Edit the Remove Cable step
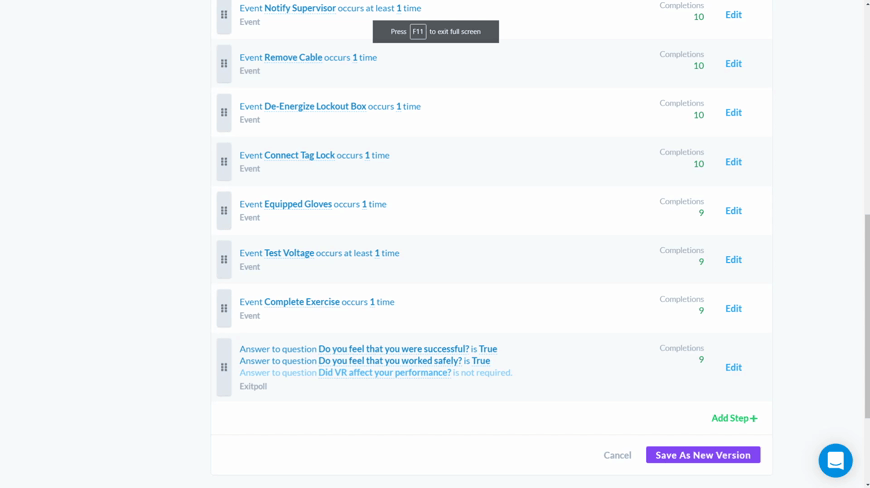This screenshot has width=870, height=488. (x=734, y=64)
